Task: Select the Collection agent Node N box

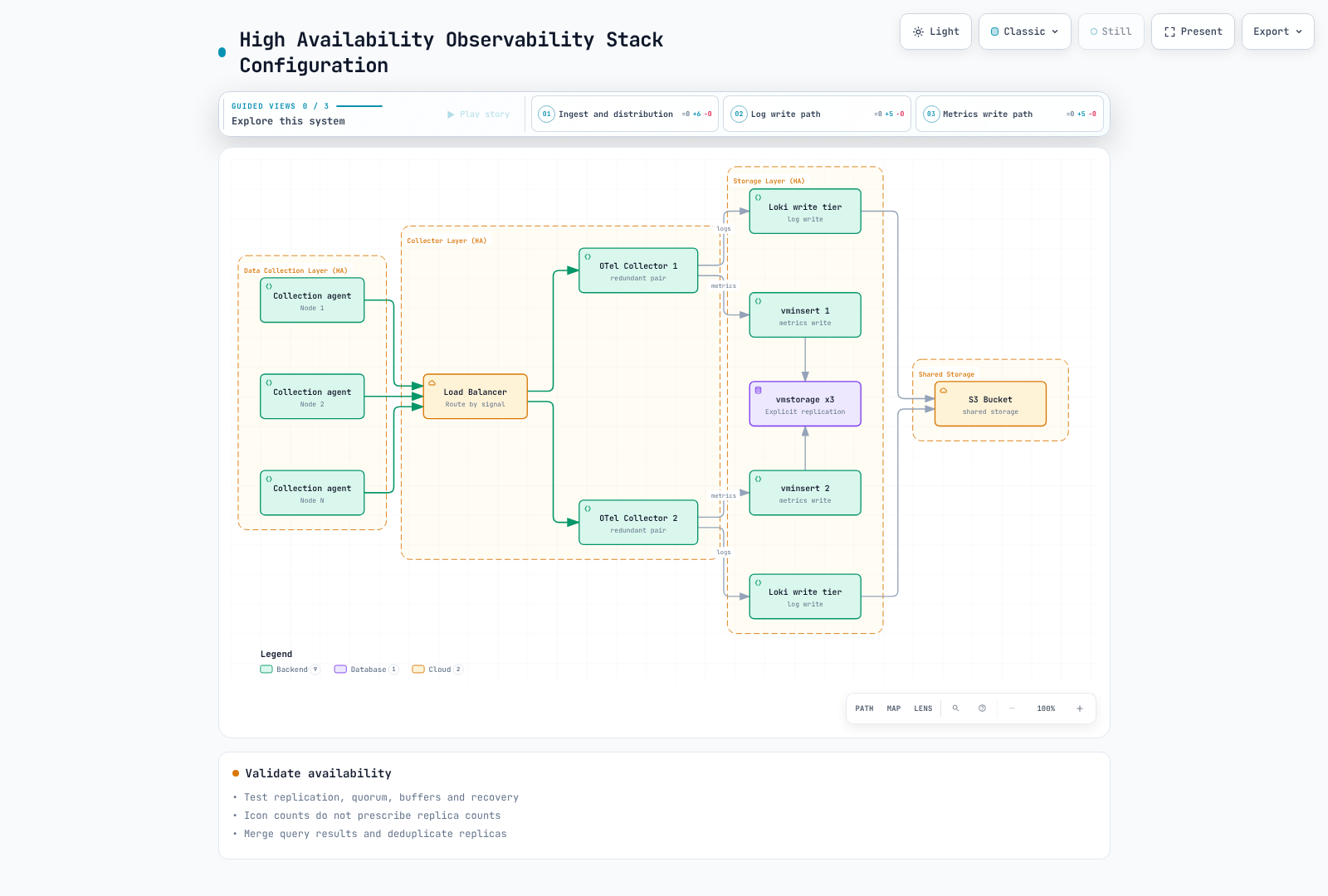Action: [312, 493]
